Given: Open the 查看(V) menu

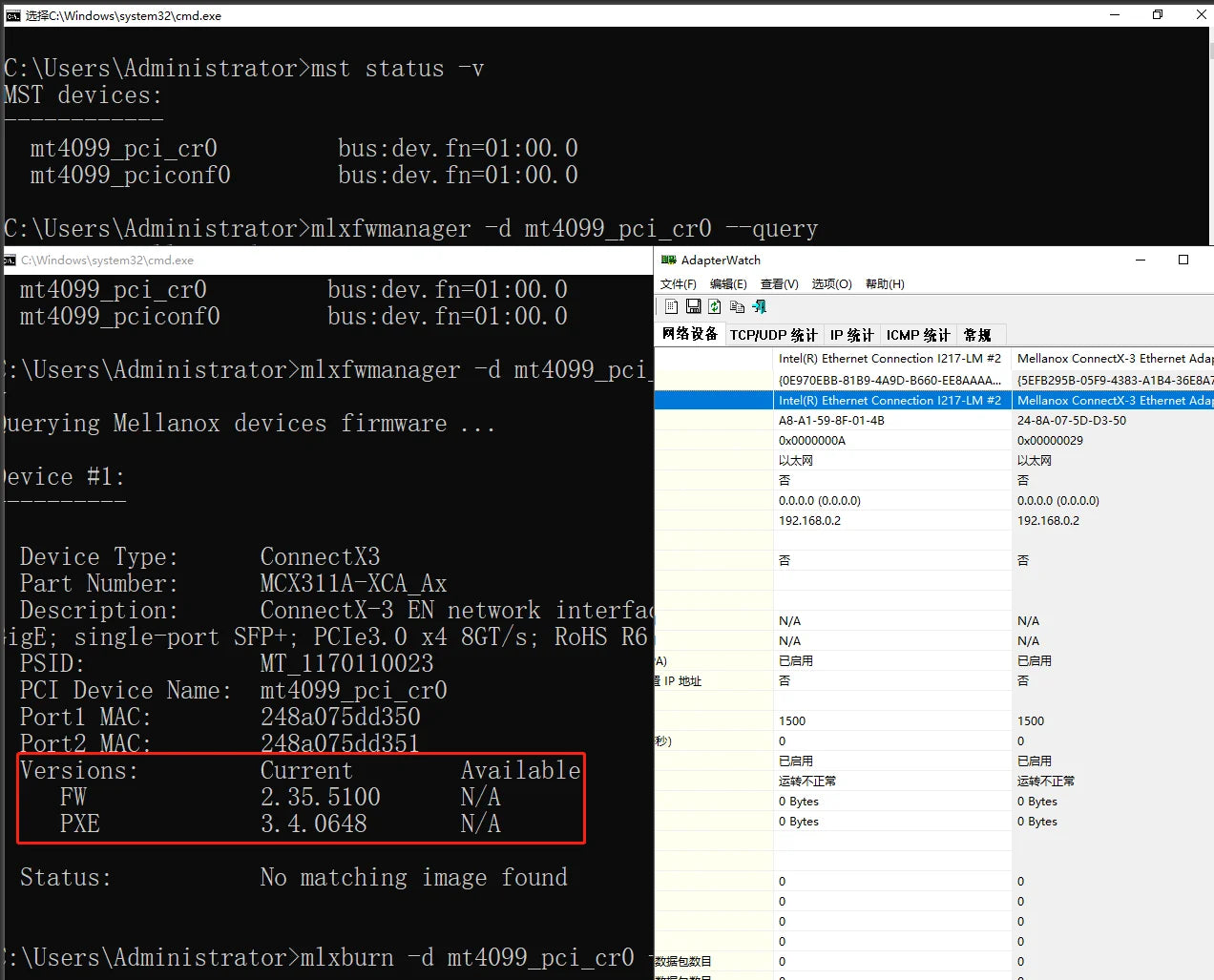Looking at the screenshot, I should pyautogui.click(x=779, y=284).
